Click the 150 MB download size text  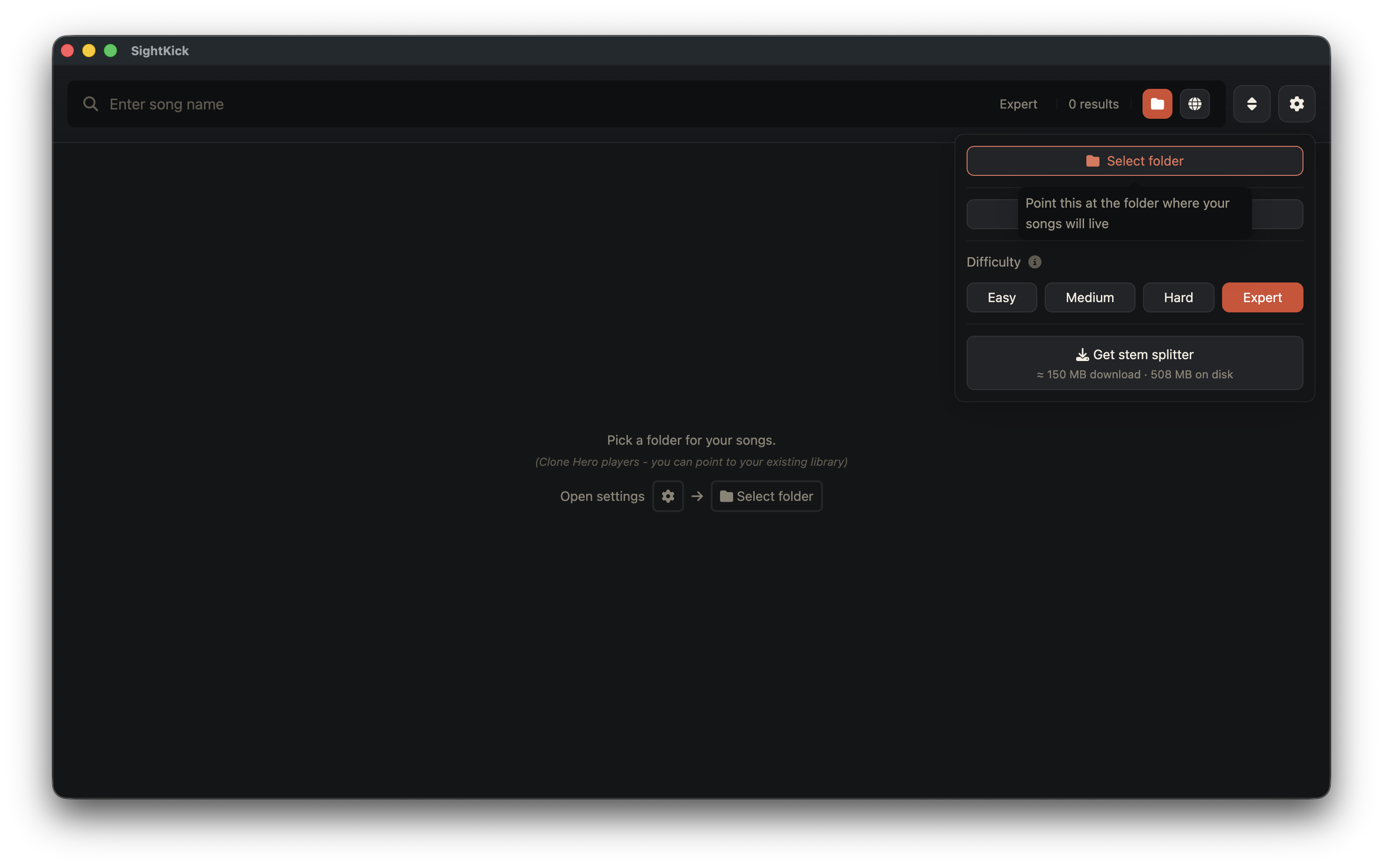click(x=1134, y=374)
